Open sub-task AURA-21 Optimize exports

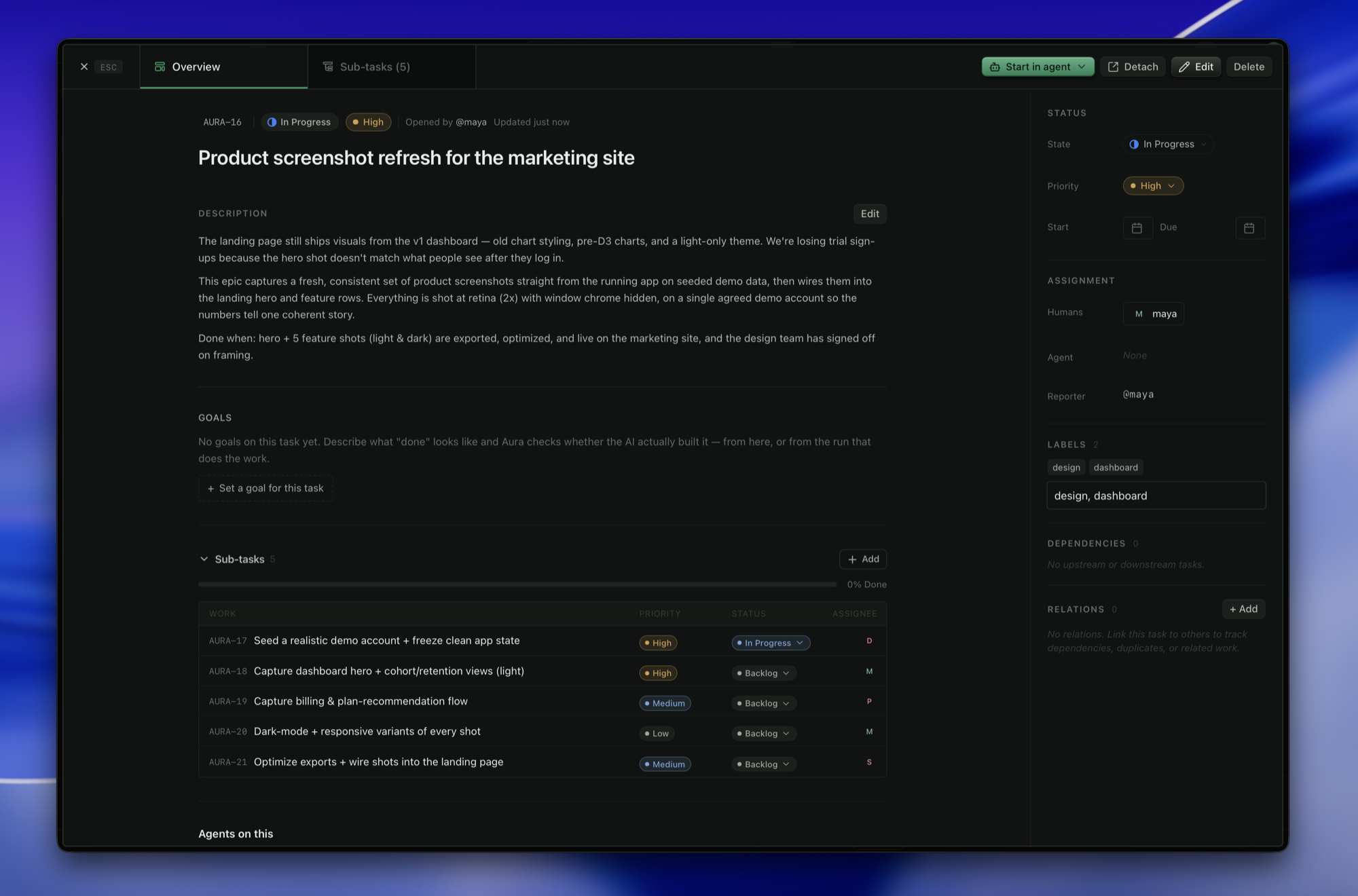(x=378, y=762)
